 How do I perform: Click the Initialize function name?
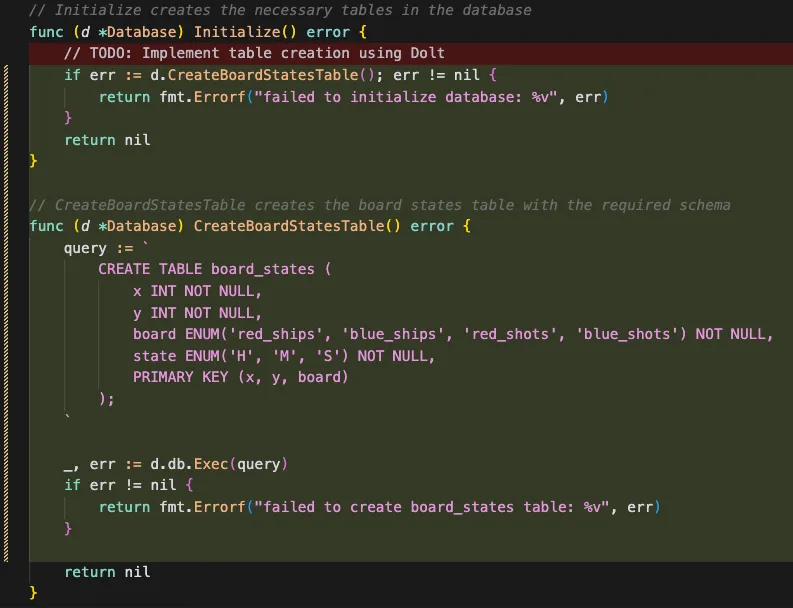[x=235, y=31]
